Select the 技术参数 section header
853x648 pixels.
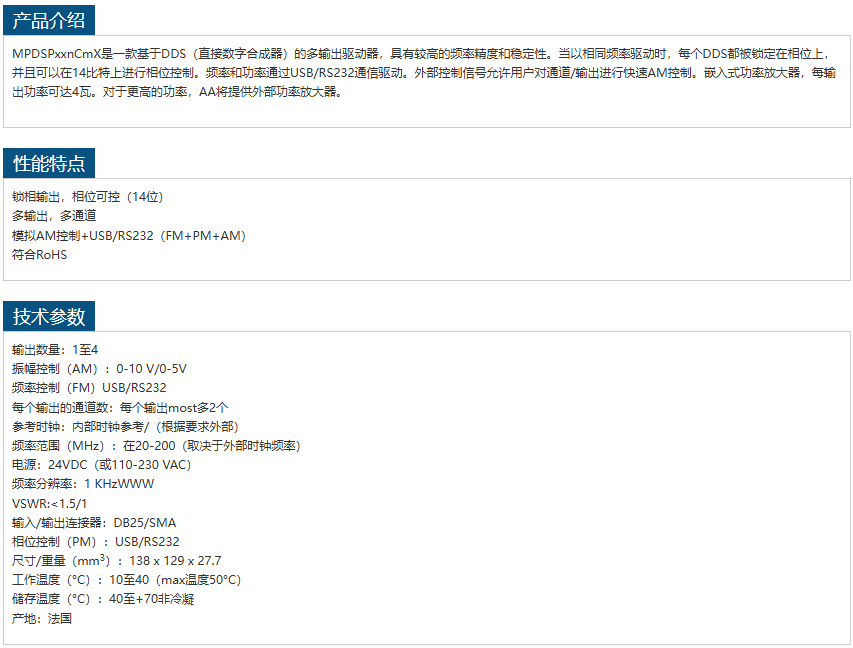tap(49, 317)
